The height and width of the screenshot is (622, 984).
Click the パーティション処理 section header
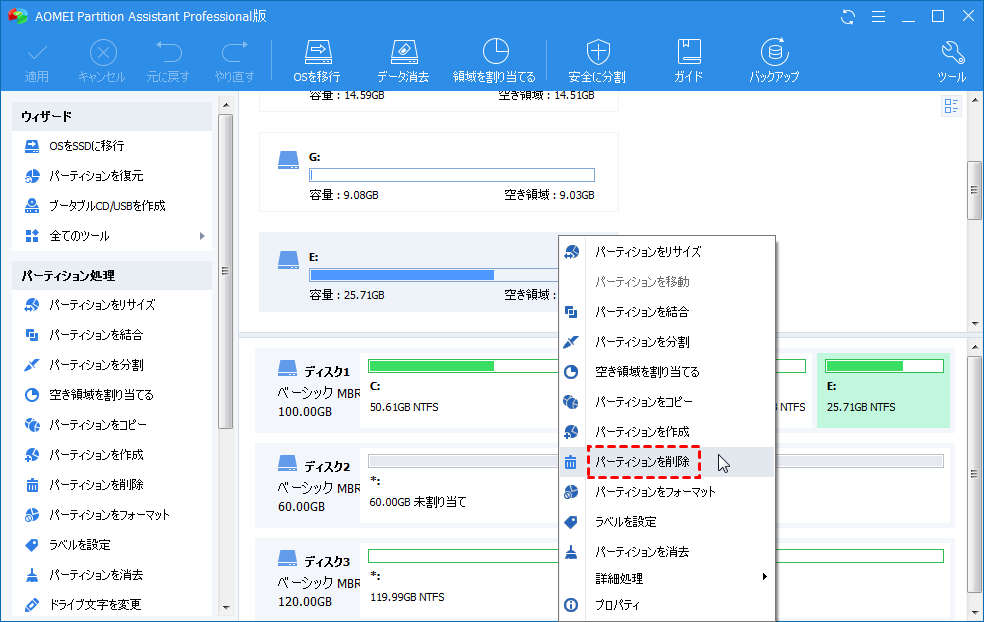click(112, 276)
